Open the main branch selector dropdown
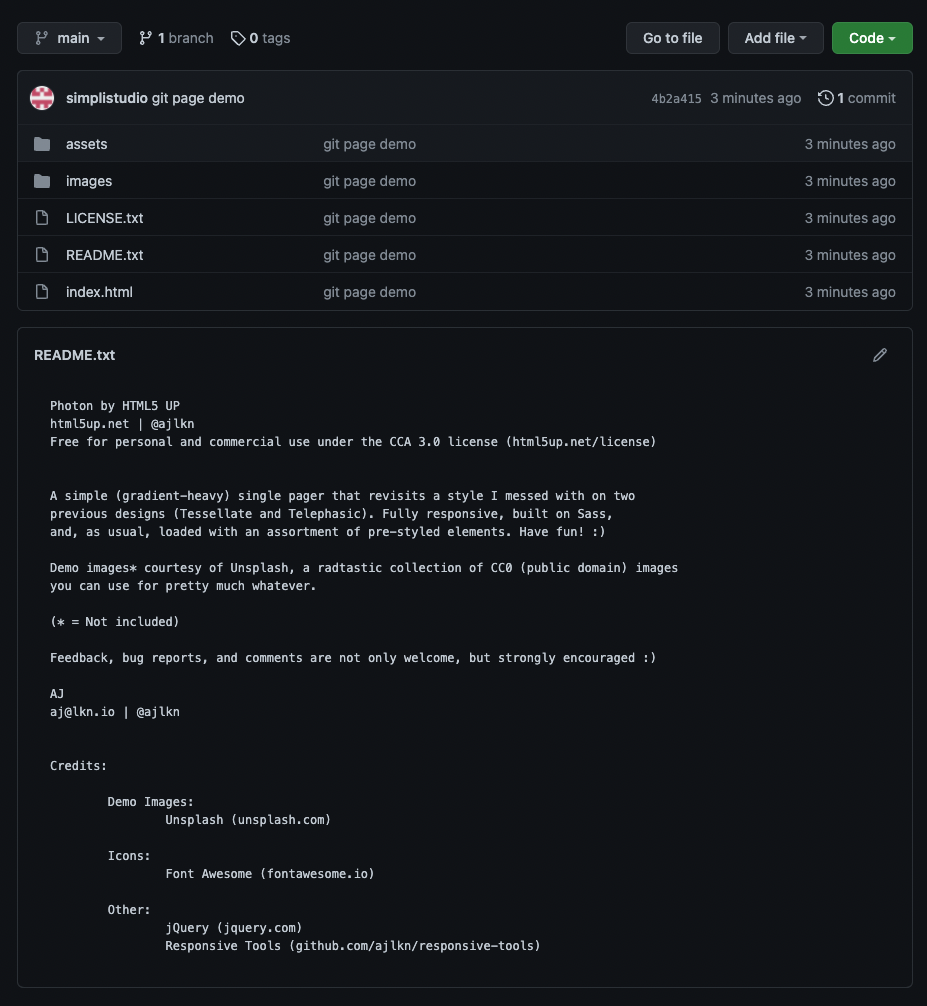The height and width of the screenshot is (1006, 927). click(x=69, y=38)
